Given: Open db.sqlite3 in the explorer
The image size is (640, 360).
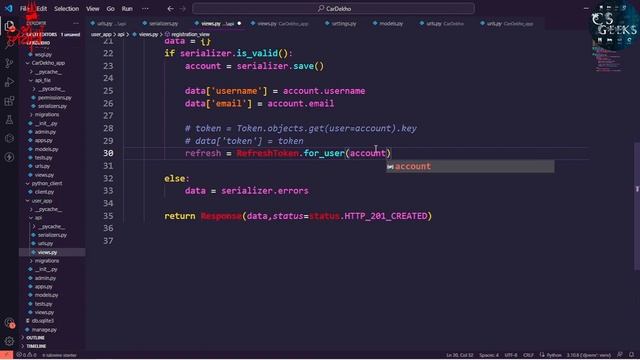Looking at the screenshot, I should pyautogui.click(x=42, y=321).
